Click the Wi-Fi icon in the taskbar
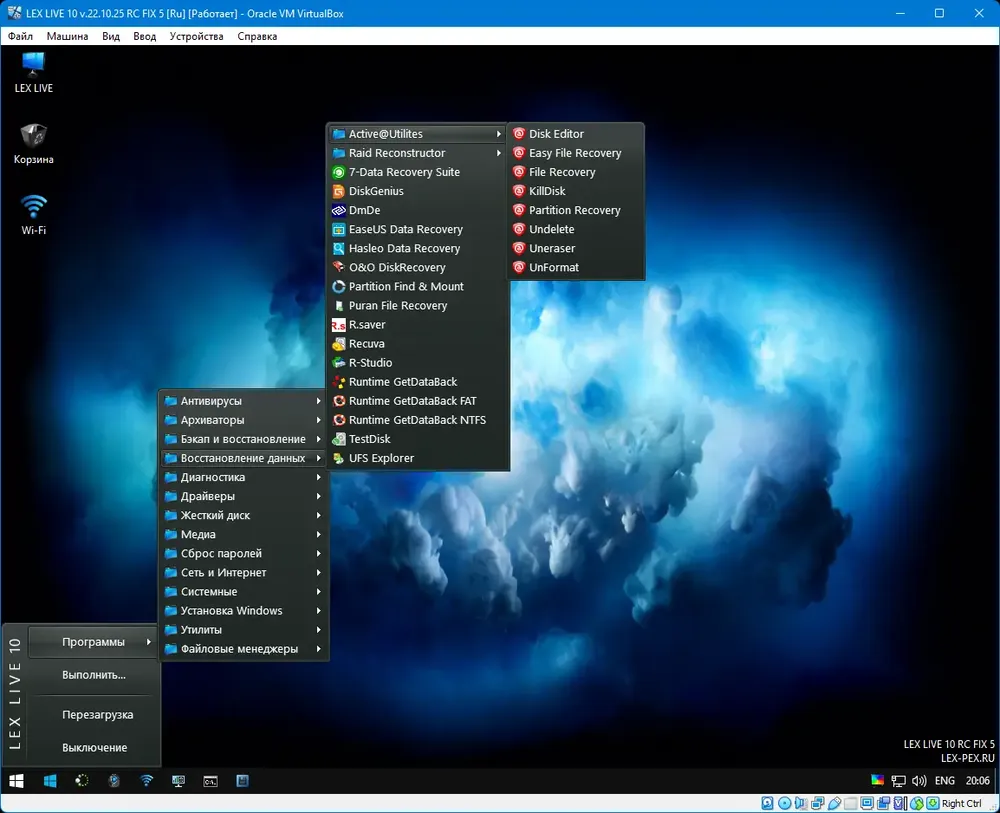Screen dimensions: 1000x813 146,780
